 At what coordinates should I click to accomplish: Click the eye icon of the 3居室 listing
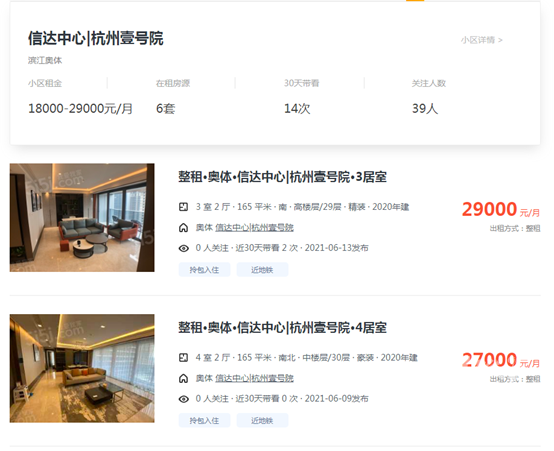point(183,248)
